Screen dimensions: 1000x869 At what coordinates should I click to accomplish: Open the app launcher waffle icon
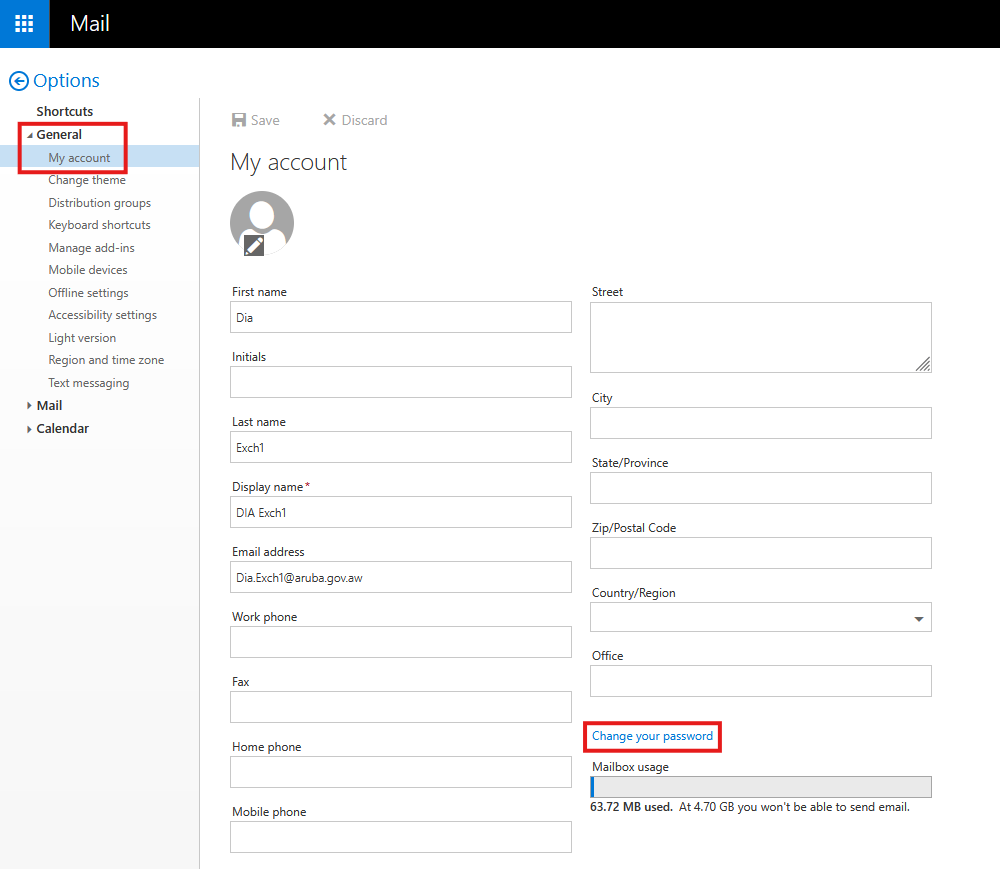(x=24, y=23)
